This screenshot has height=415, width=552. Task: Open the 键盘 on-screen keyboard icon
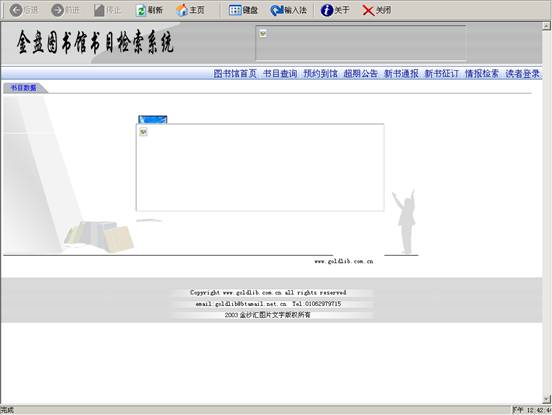235,10
